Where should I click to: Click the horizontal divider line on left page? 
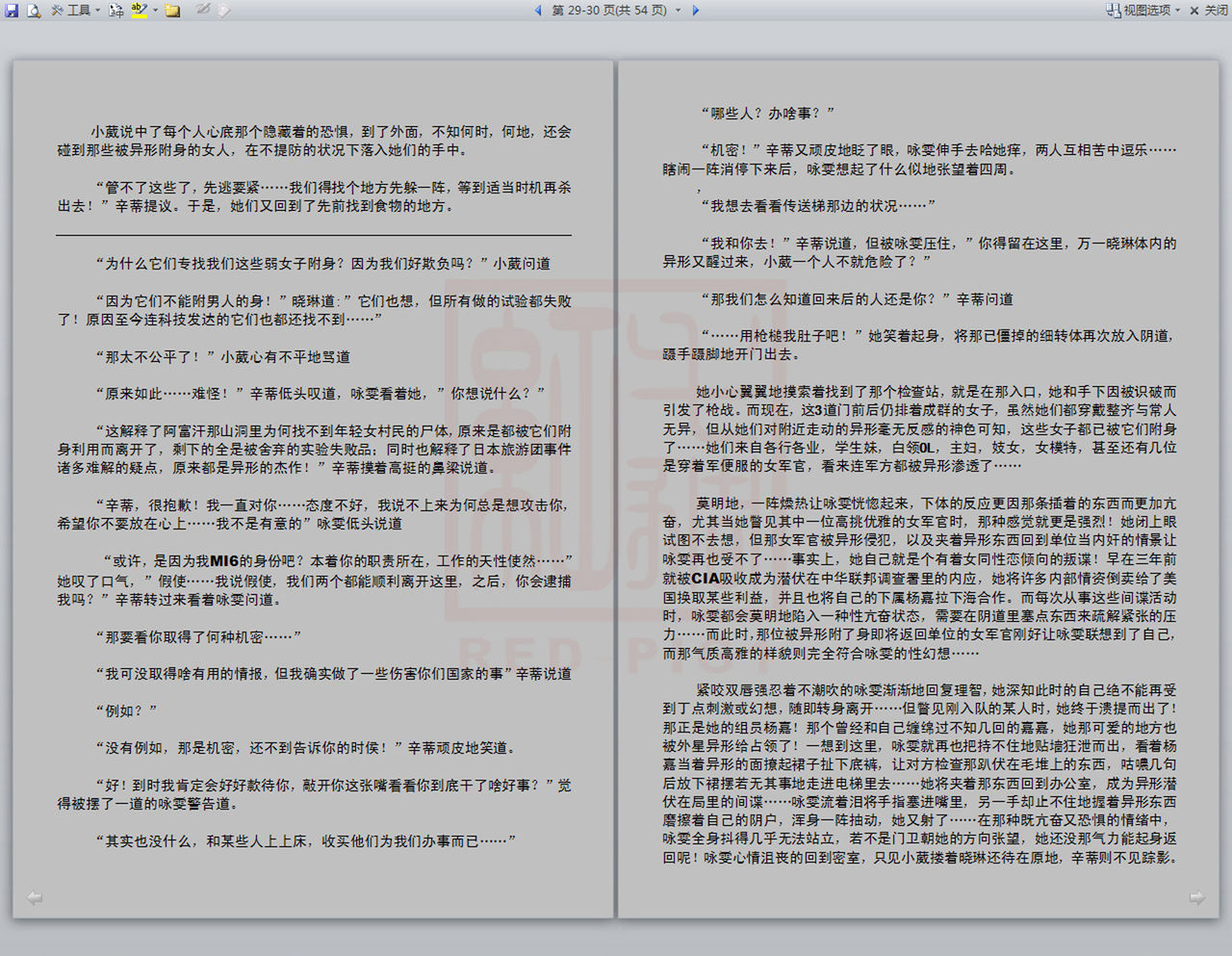click(x=313, y=235)
